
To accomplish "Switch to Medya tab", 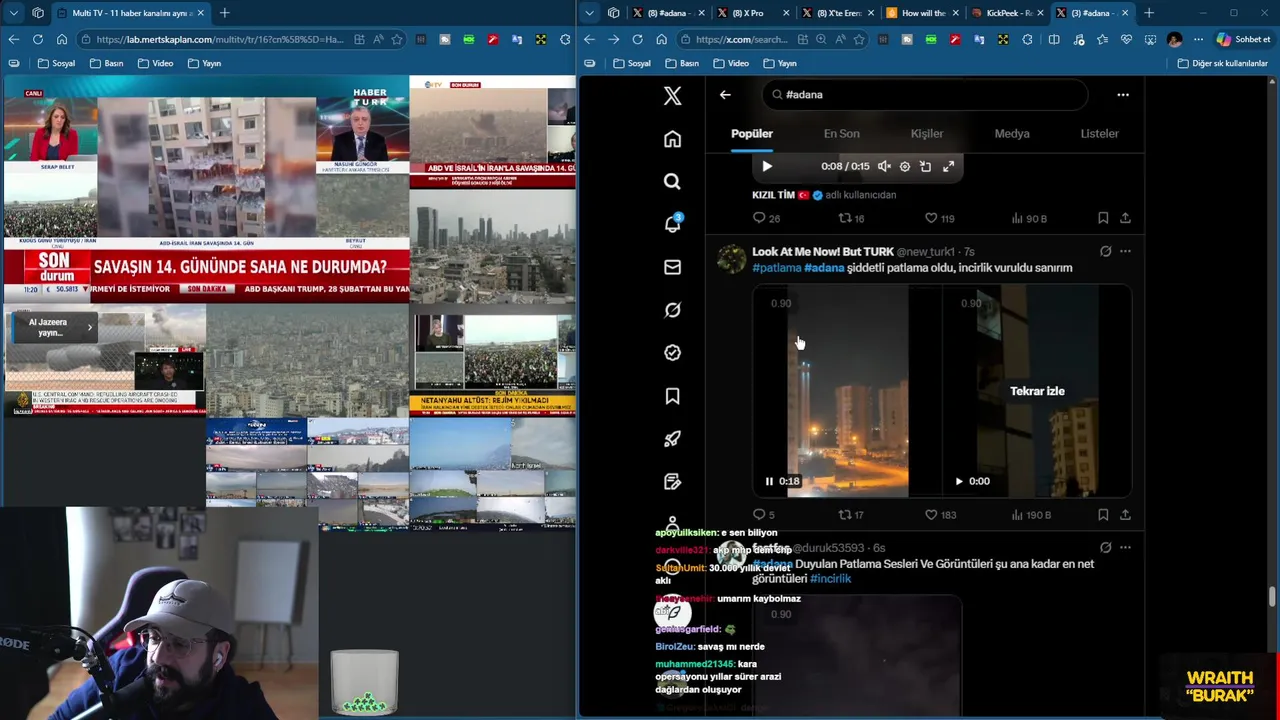I will [1012, 134].
